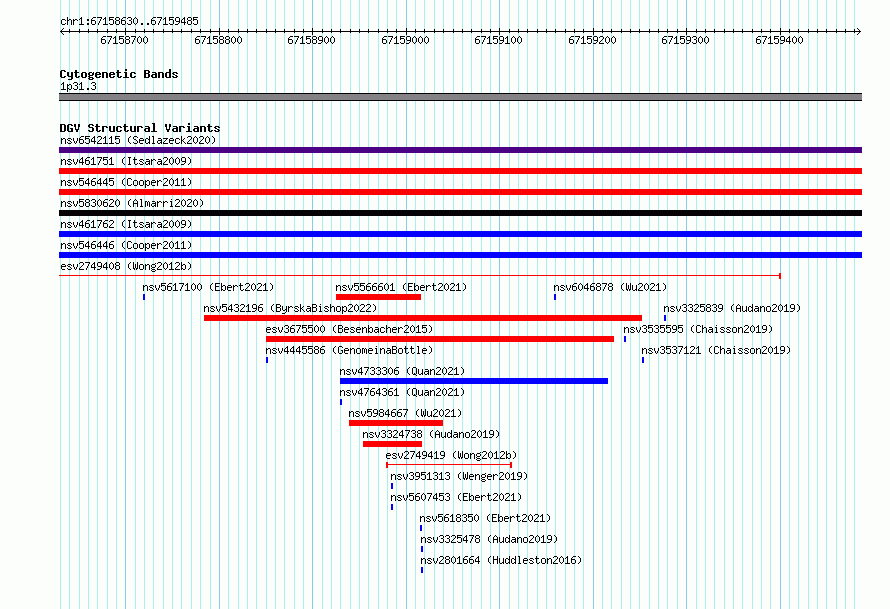Click the black nsv5830620 variant bar
890x609 pixels.
460,213
